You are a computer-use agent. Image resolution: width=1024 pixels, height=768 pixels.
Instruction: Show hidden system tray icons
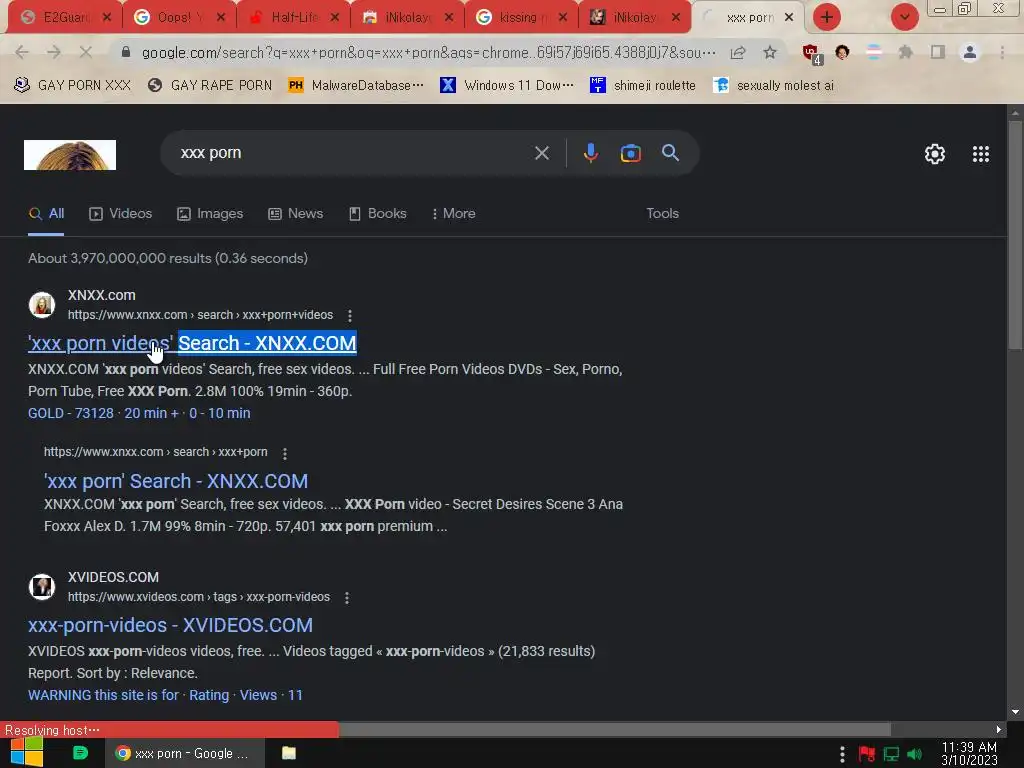click(842, 754)
